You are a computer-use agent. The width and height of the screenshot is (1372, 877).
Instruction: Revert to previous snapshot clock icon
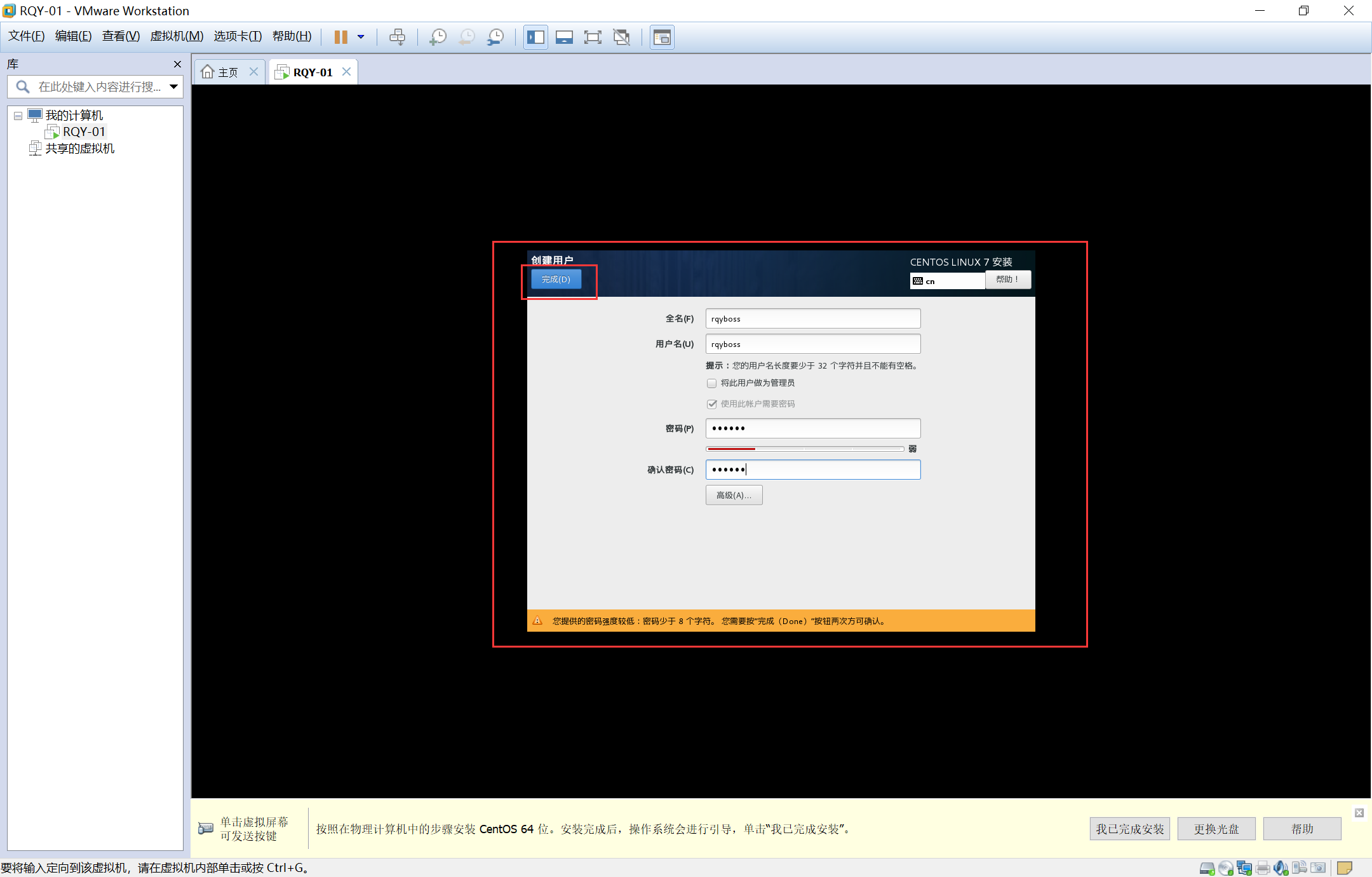(x=467, y=37)
